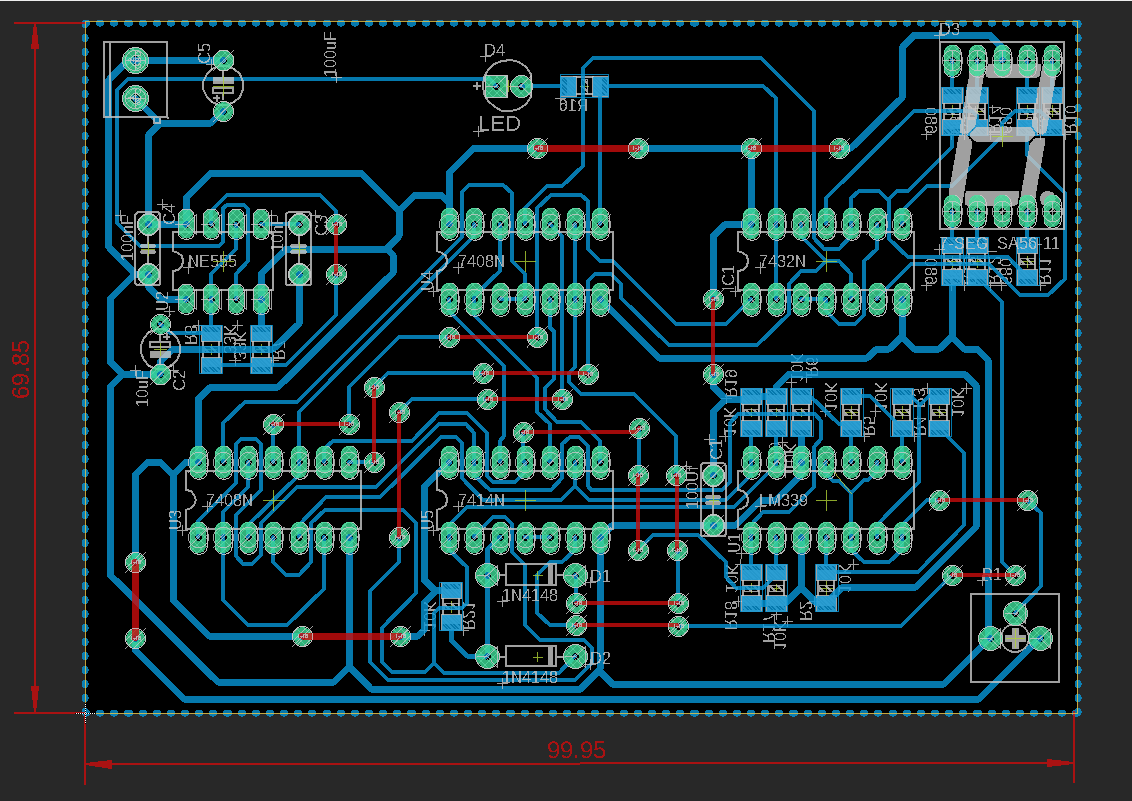Click the C4 100nF capacitor
This screenshot has width=1132, height=801.
coord(148,248)
